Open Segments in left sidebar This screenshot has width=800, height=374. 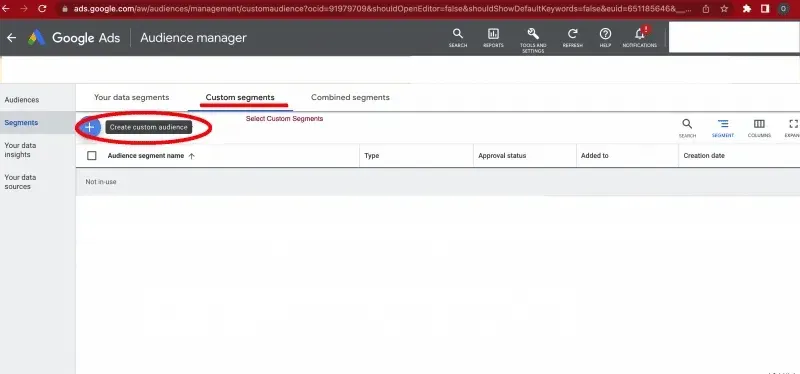point(21,122)
